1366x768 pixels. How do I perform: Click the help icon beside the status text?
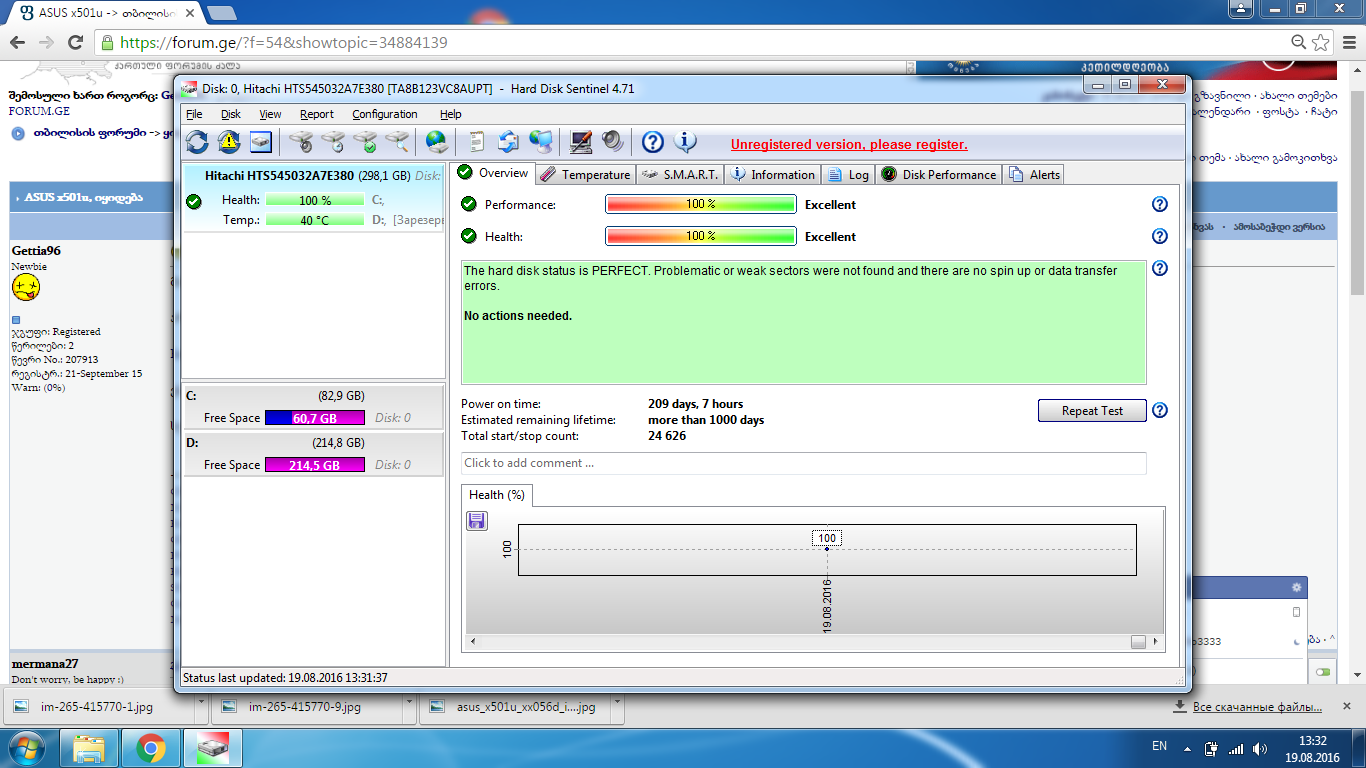(x=1160, y=268)
